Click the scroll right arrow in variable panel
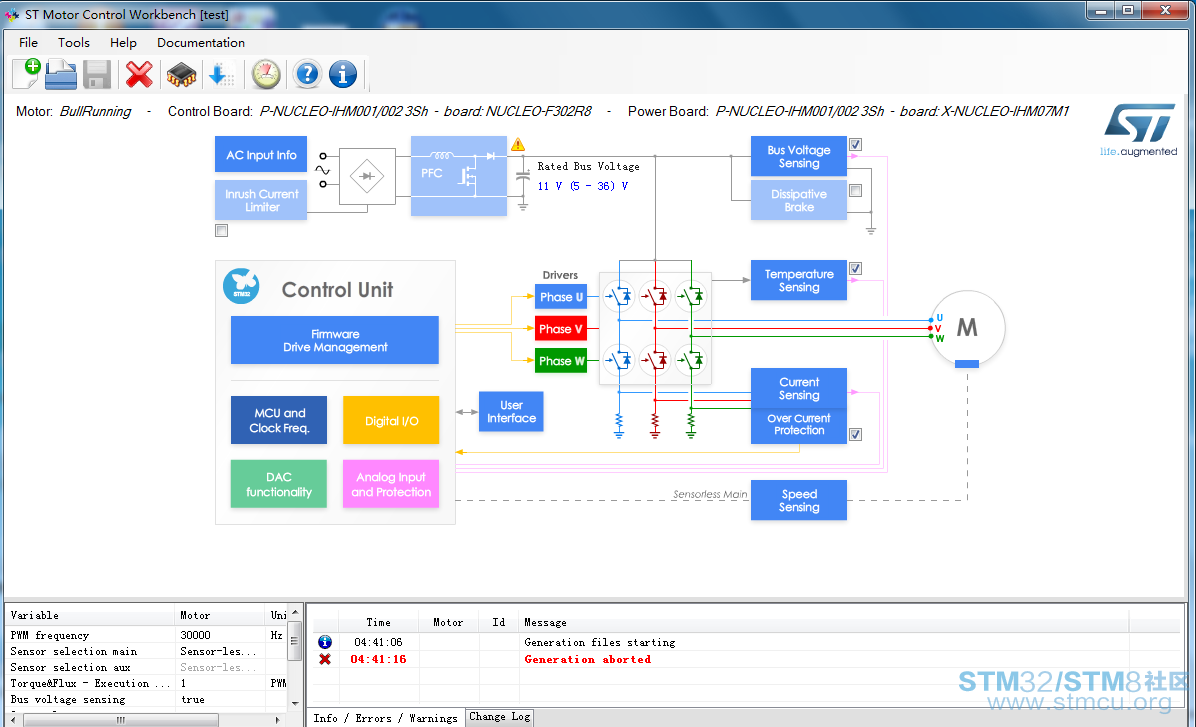Image resolution: width=1196 pixels, height=727 pixels. (278, 720)
